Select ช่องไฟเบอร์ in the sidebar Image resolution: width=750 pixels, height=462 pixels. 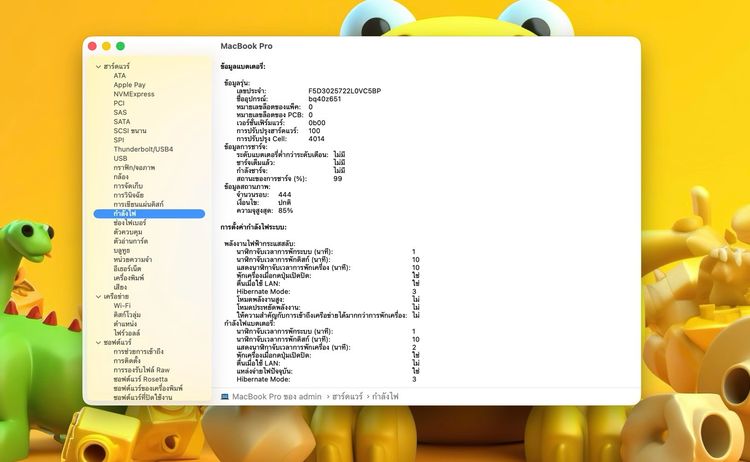point(130,223)
